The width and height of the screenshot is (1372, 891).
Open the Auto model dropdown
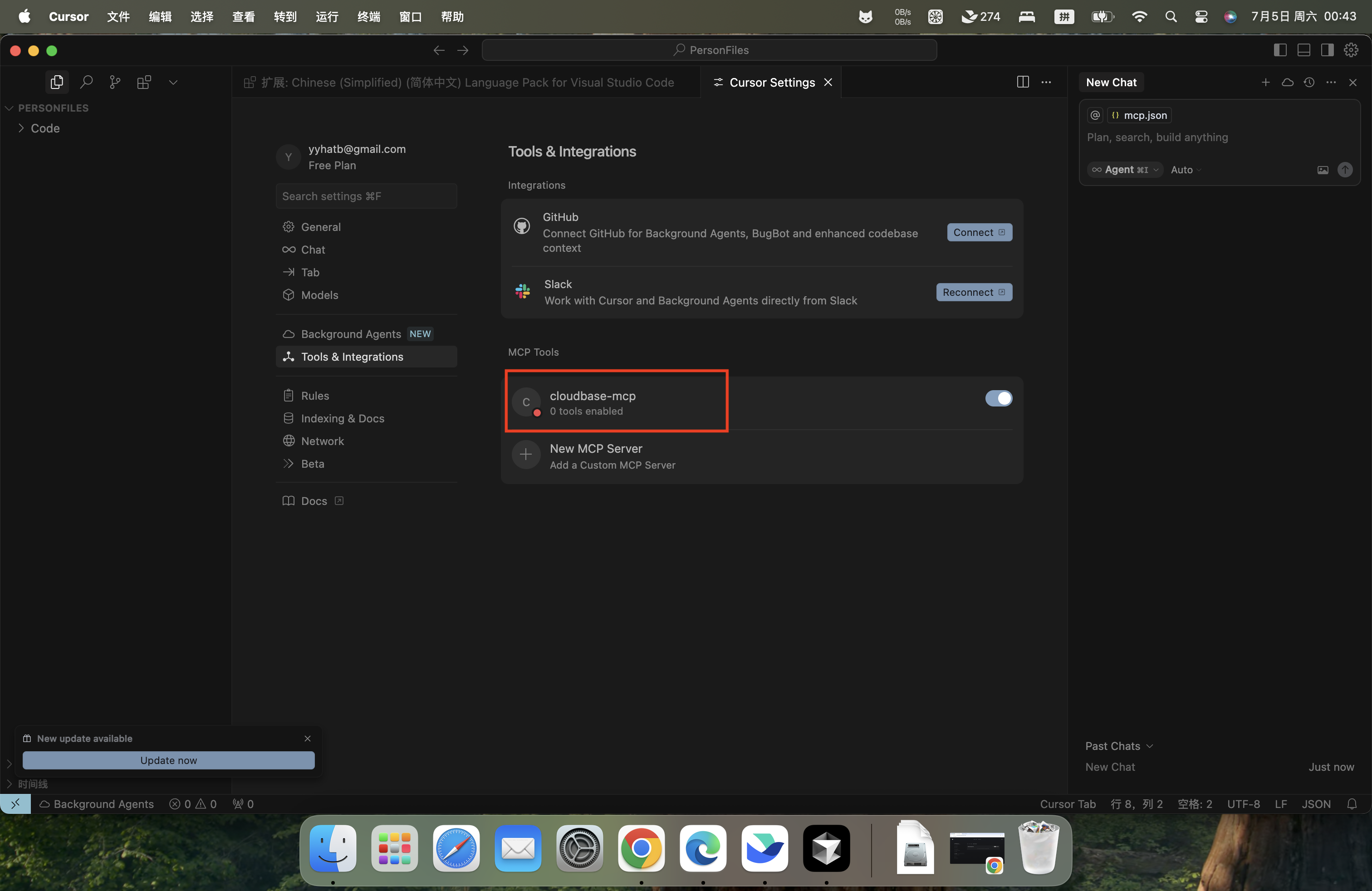click(1186, 169)
